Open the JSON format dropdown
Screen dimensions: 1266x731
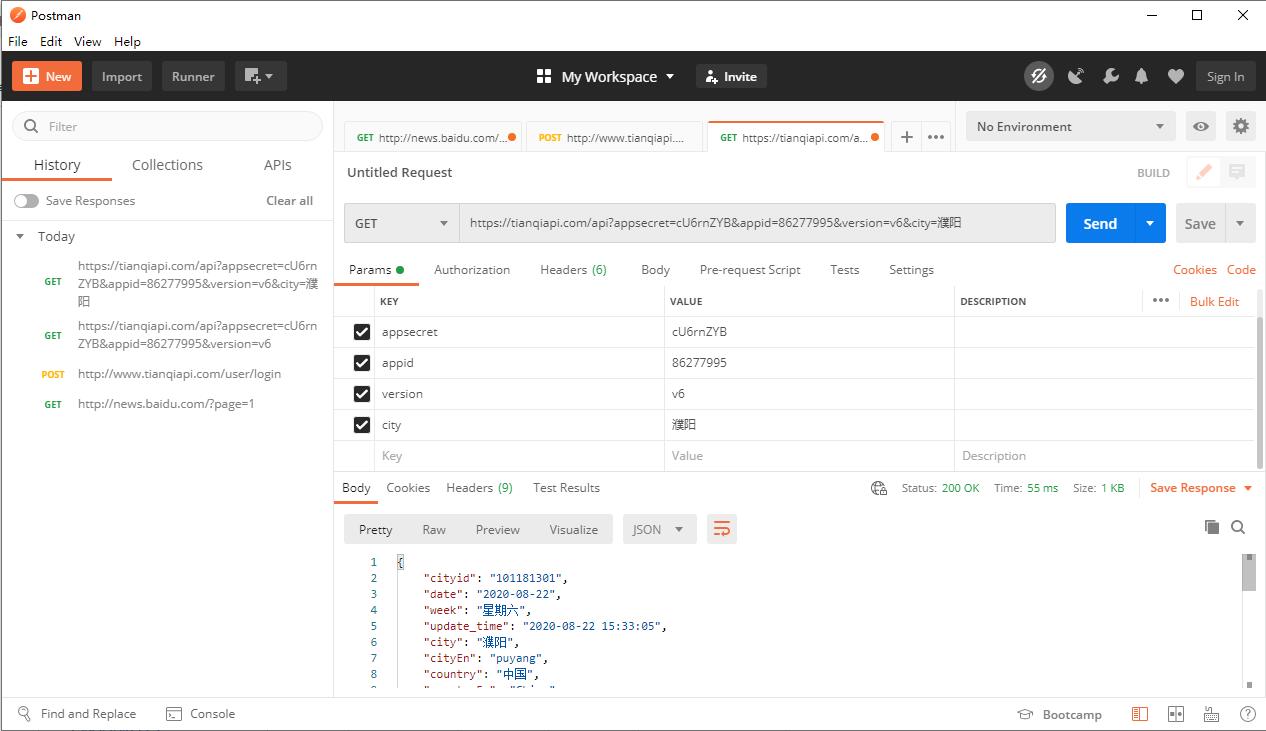(x=659, y=529)
